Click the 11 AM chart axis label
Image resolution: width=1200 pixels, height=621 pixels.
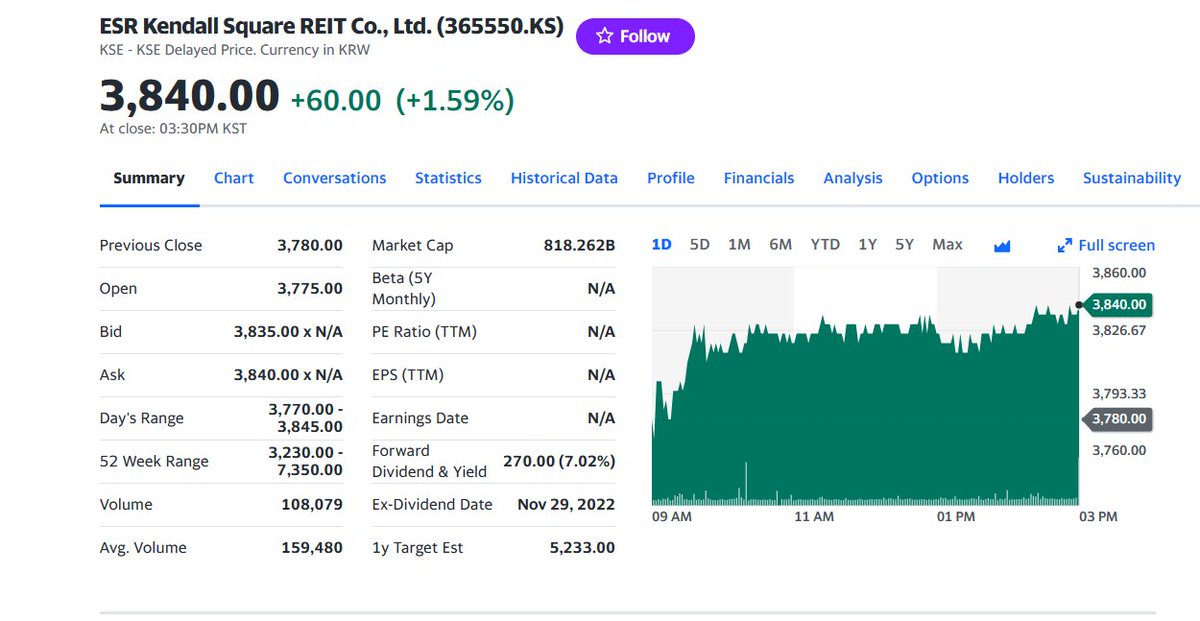814,517
